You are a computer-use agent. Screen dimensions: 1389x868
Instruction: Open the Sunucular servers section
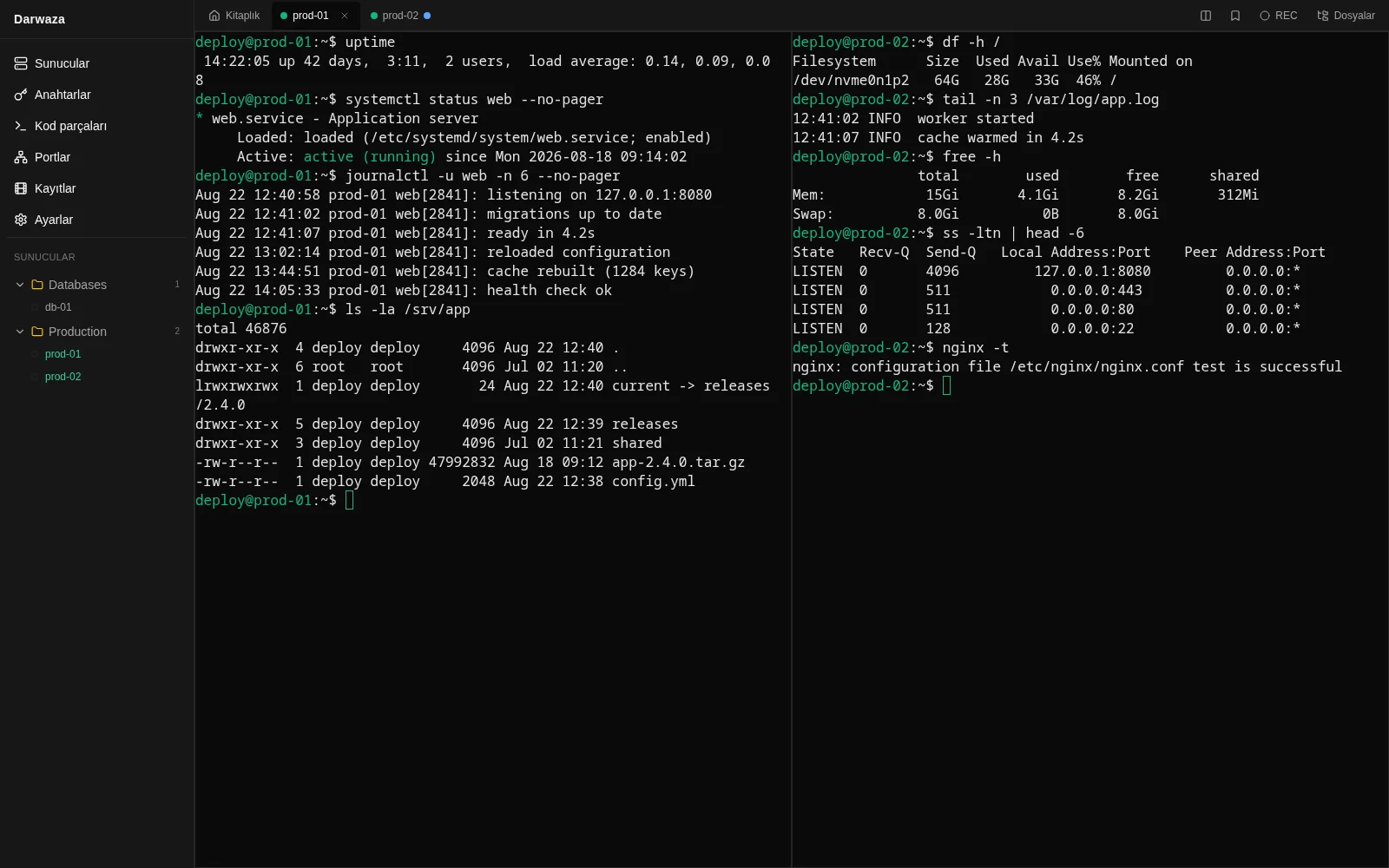click(96, 63)
